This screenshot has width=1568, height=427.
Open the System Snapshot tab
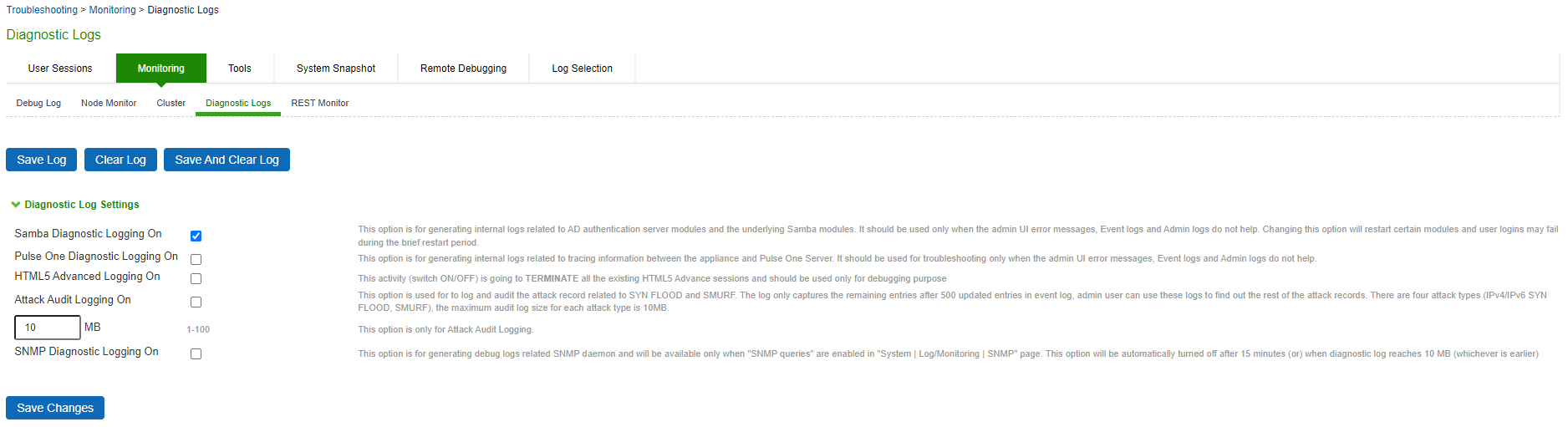tap(335, 69)
